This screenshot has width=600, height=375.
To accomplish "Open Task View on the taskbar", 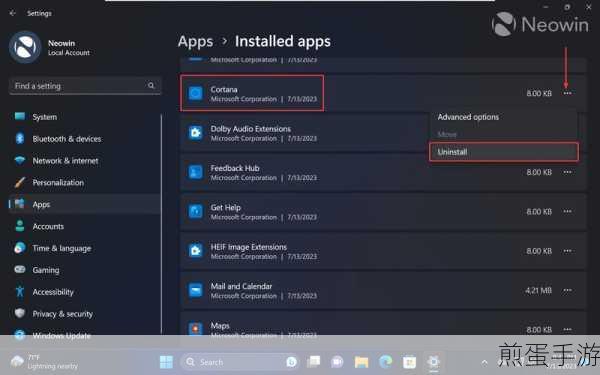I will pos(313,362).
